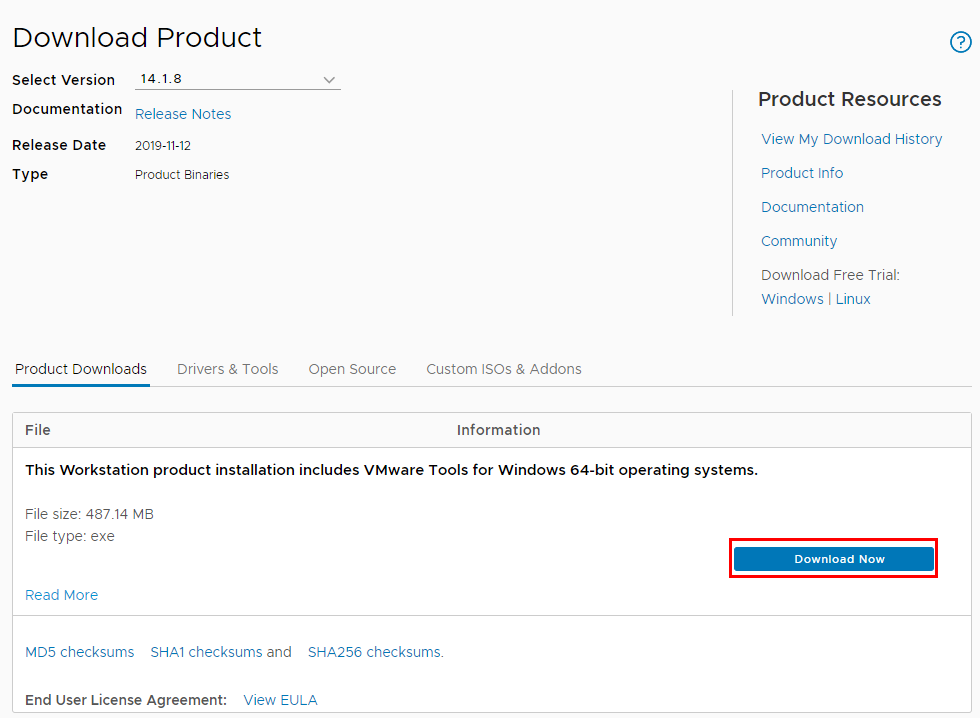
Task: Open the View EULA link
Action: pos(280,700)
